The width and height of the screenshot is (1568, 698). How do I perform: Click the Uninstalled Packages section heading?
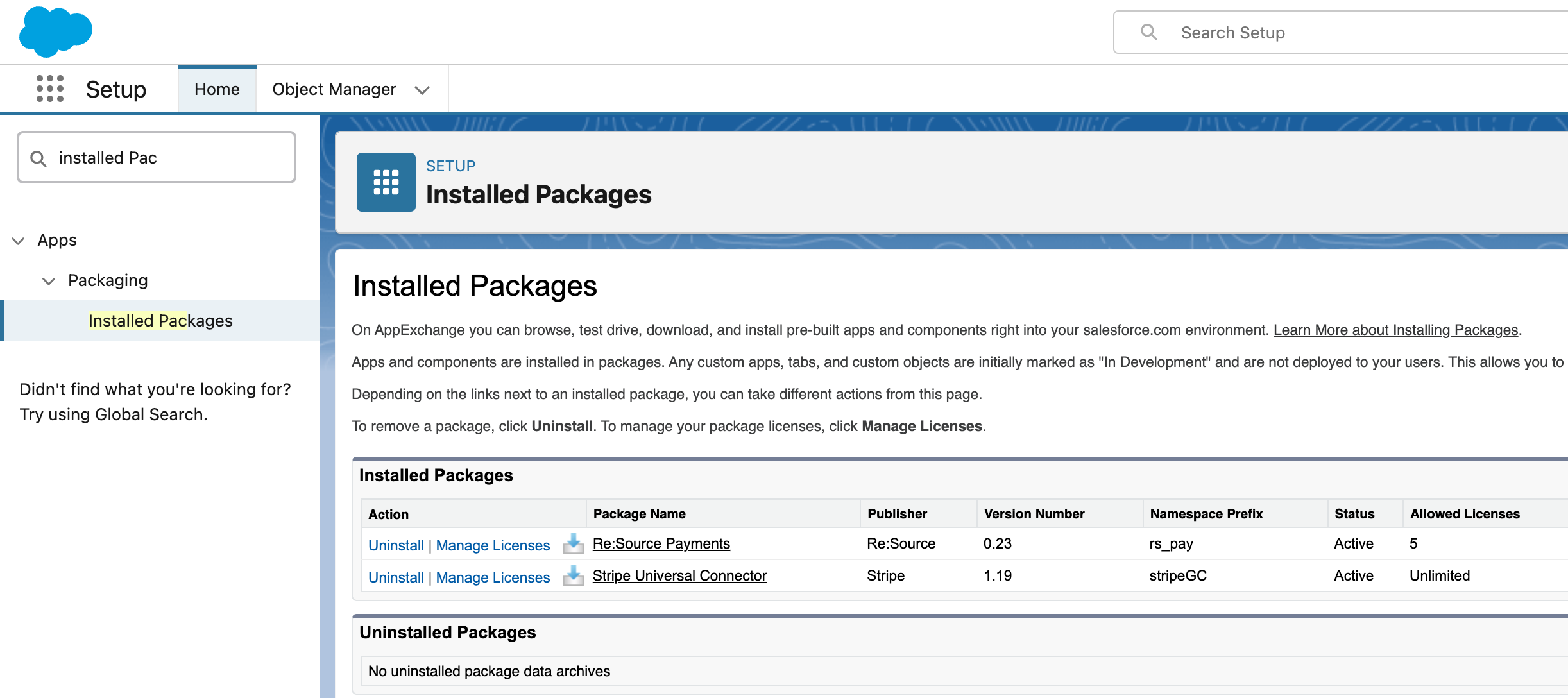[x=447, y=633]
